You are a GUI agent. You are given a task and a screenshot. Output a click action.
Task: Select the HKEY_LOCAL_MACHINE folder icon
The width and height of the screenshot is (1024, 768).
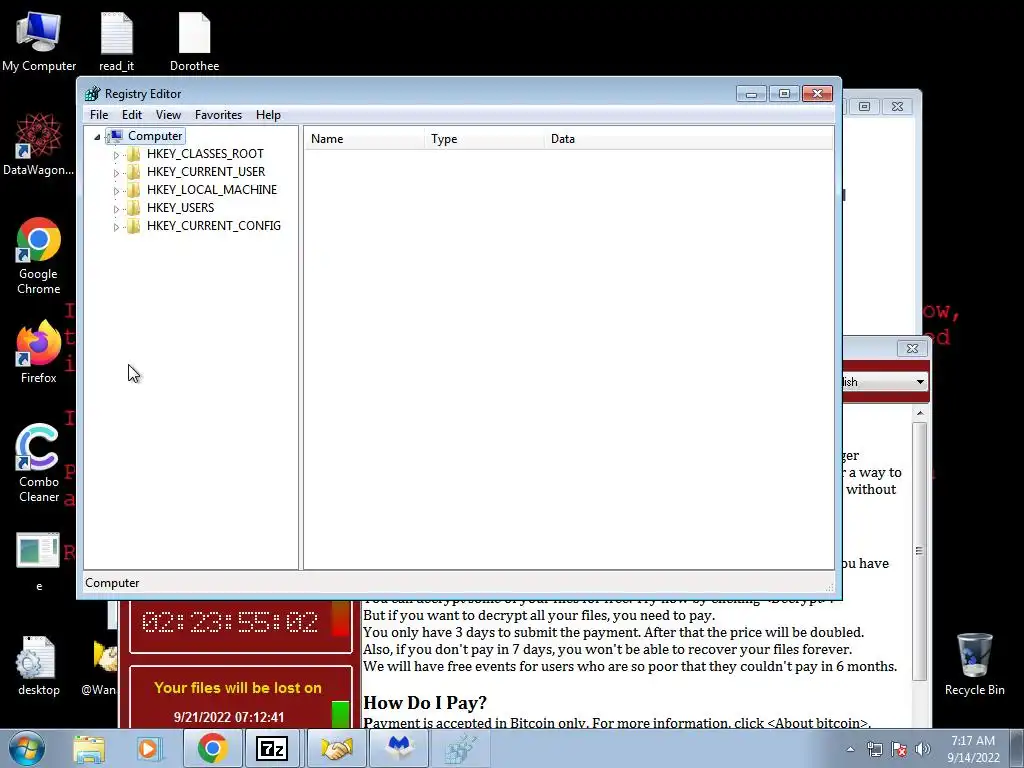coord(133,190)
